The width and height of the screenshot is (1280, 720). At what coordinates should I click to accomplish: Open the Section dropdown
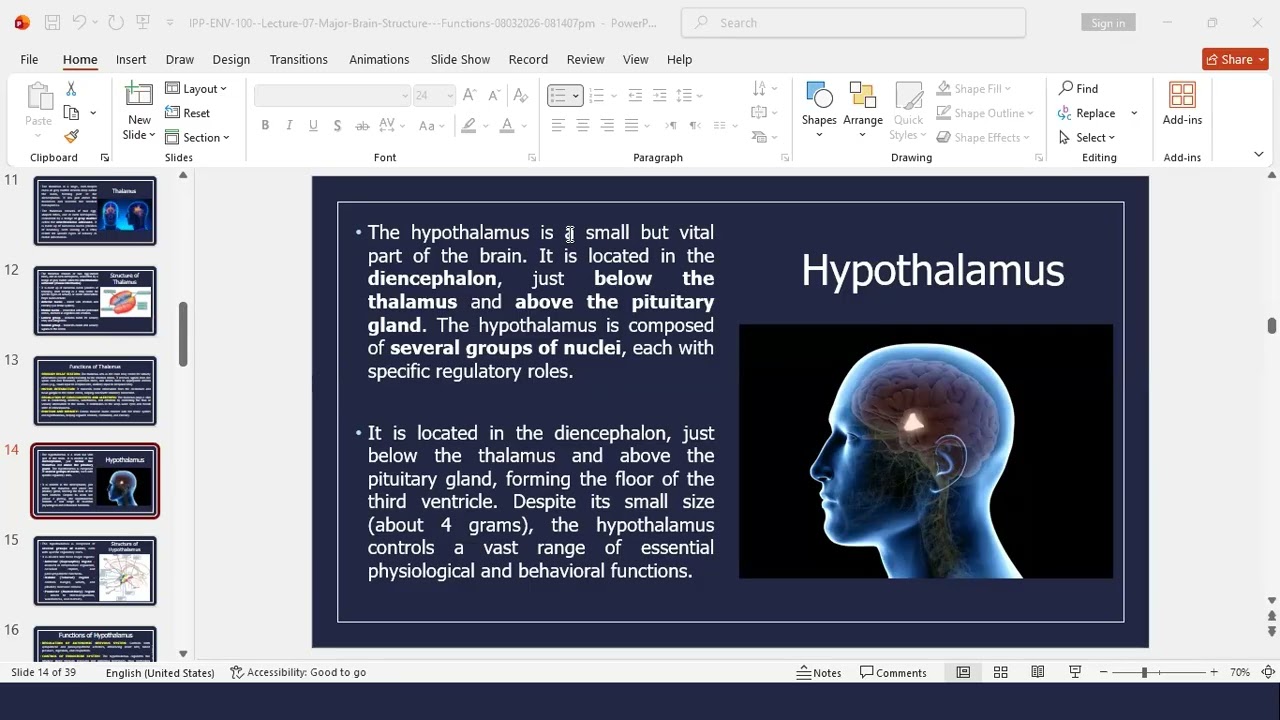coord(197,137)
